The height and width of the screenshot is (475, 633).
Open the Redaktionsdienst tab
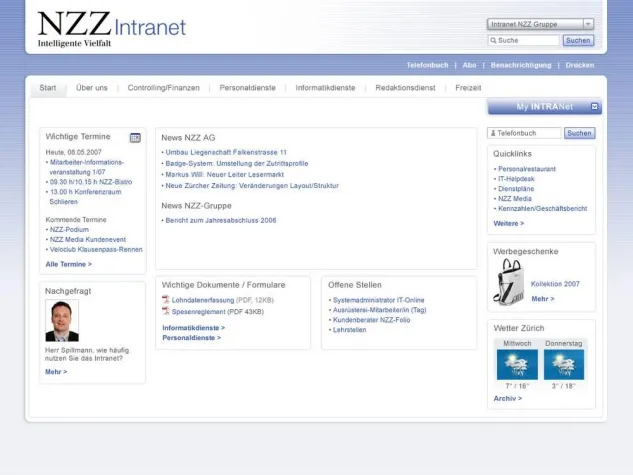pos(405,88)
